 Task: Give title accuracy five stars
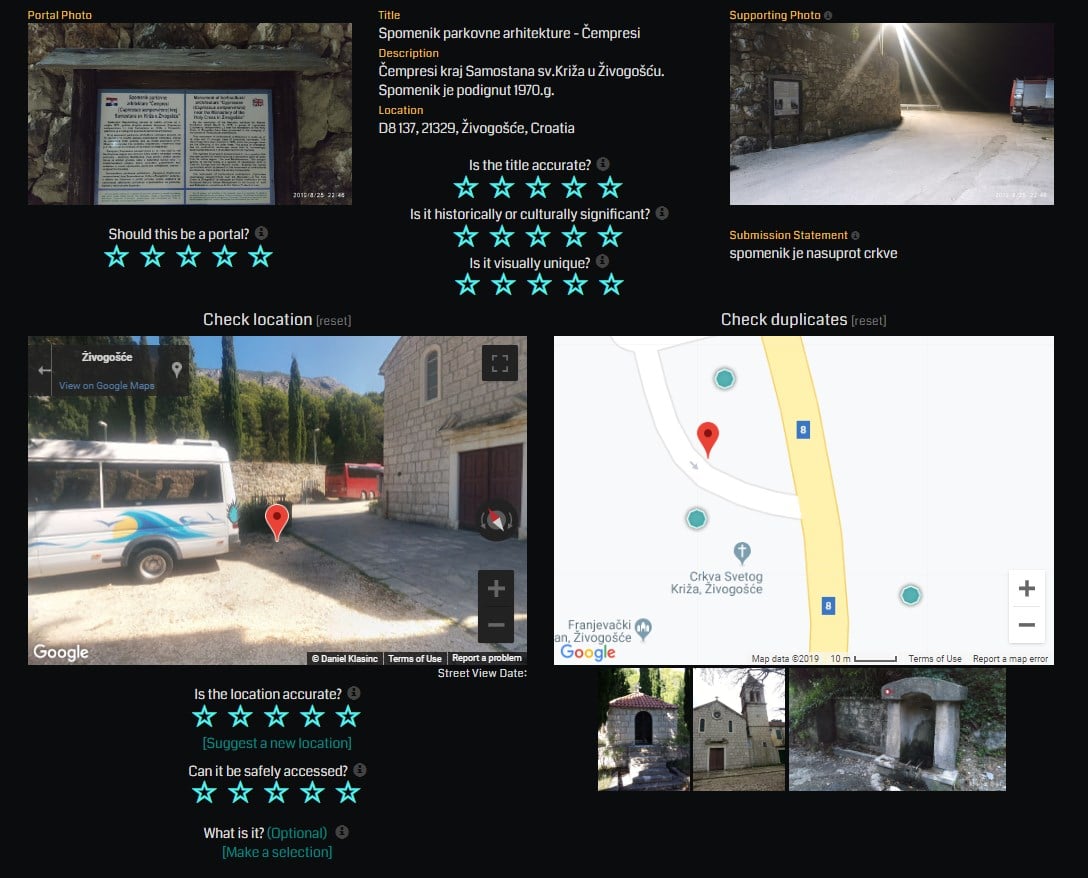[610, 187]
